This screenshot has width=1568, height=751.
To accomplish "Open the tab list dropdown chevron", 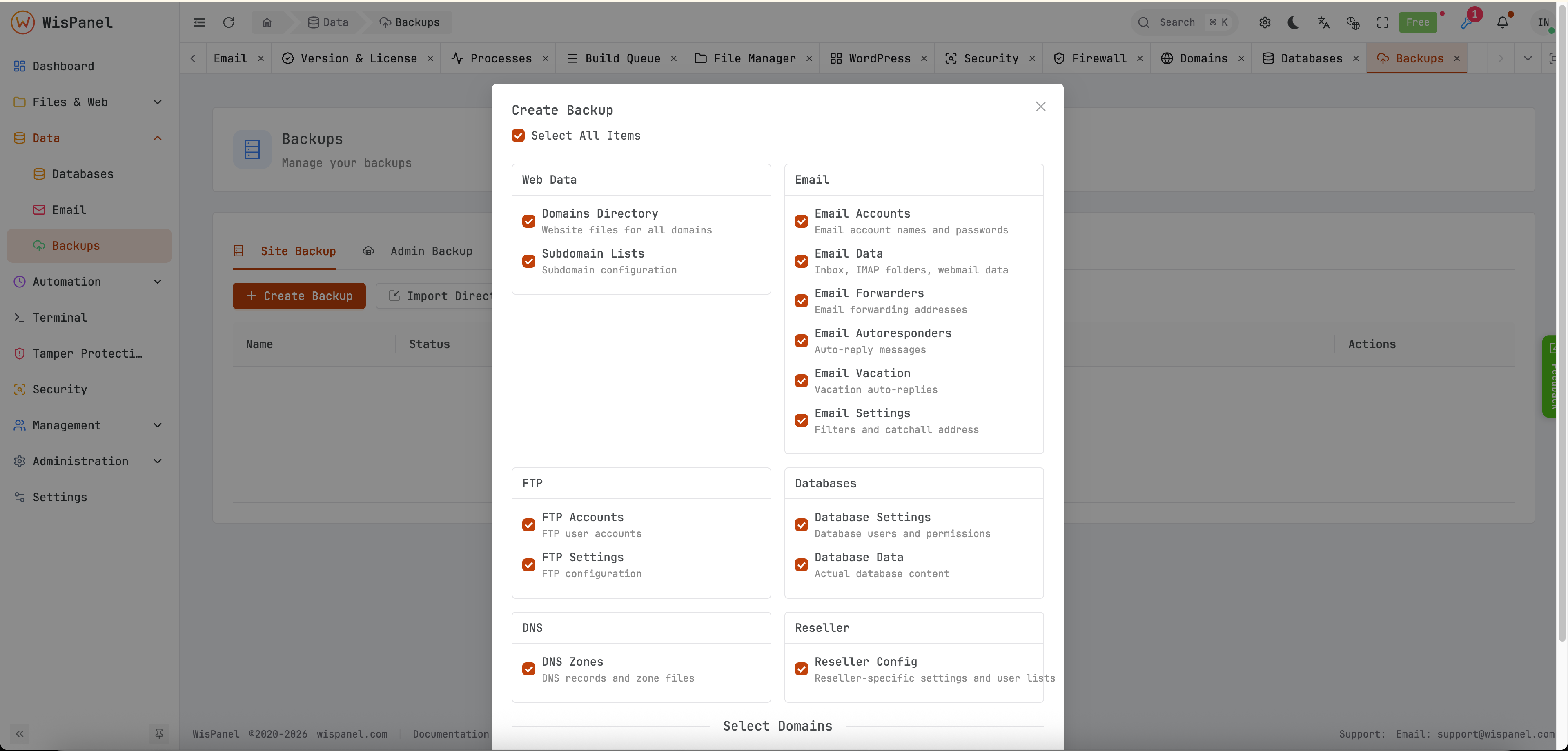I will pyautogui.click(x=1527, y=58).
